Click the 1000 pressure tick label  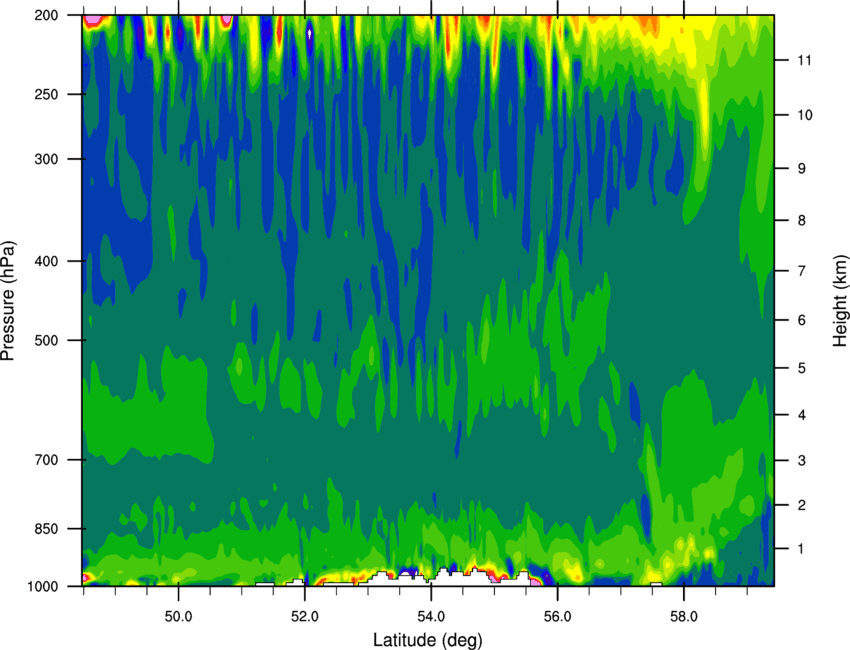pos(42,586)
